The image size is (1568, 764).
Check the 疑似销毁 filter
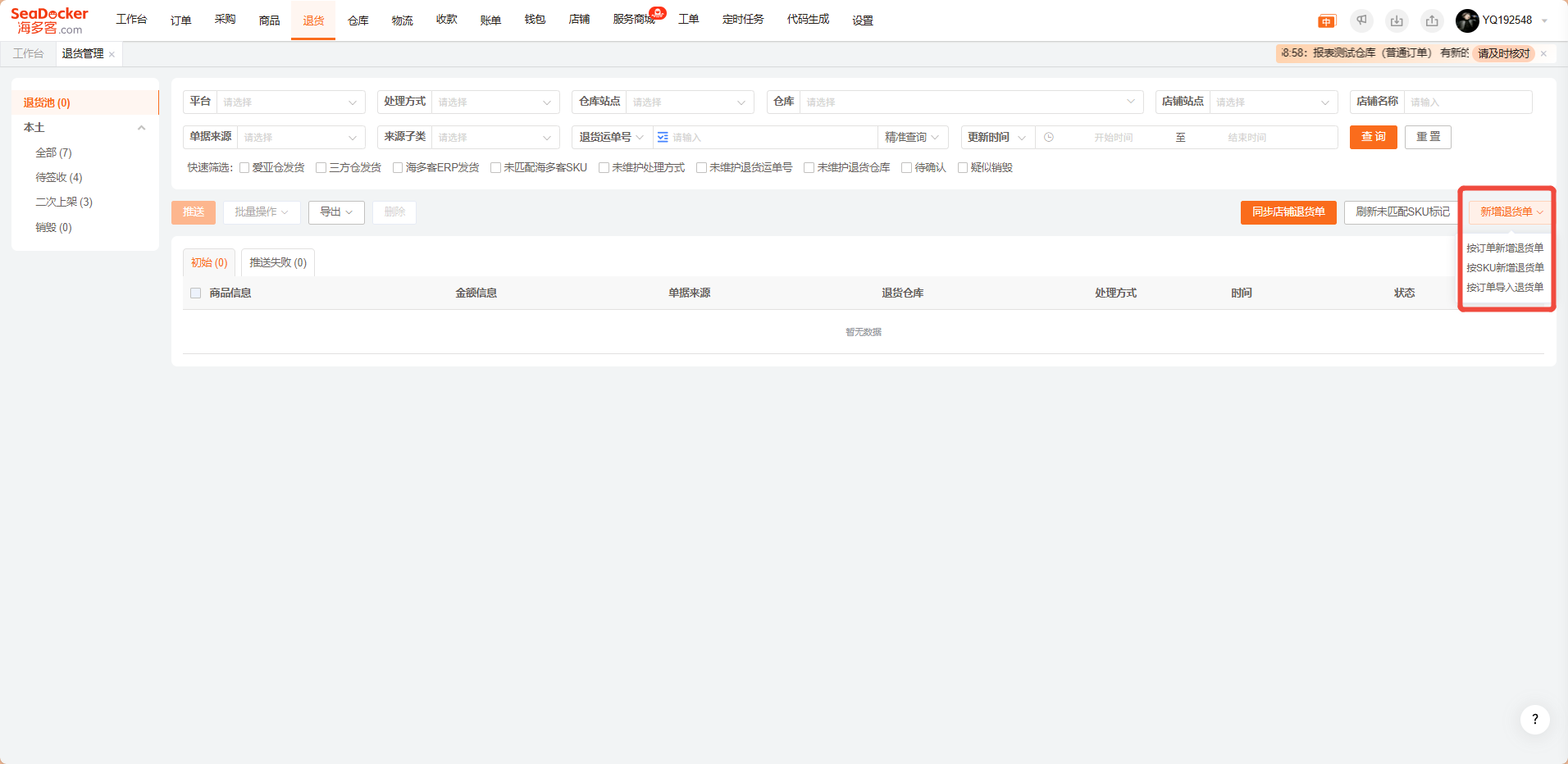(x=963, y=168)
